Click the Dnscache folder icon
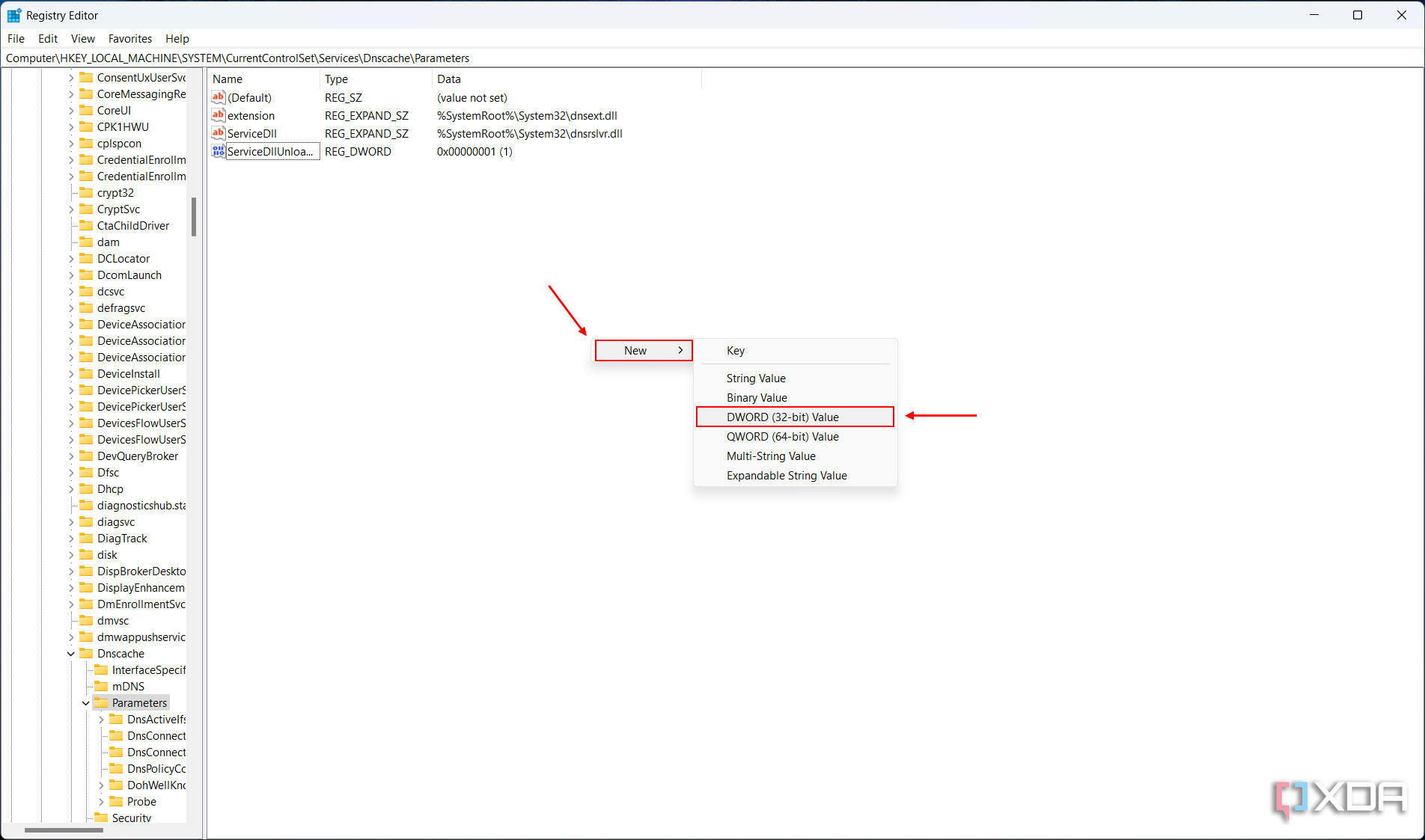The height and width of the screenshot is (840, 1425). click(86, 653)
